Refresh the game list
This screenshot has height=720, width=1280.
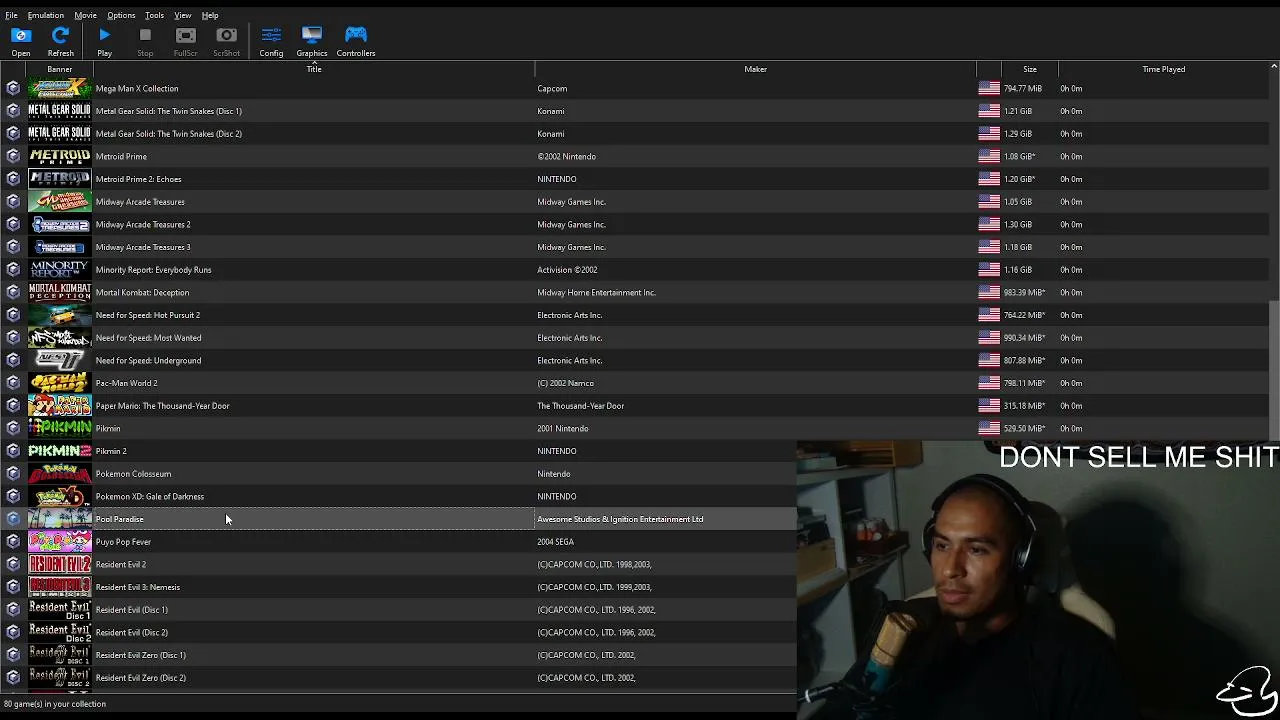point(60,41)
